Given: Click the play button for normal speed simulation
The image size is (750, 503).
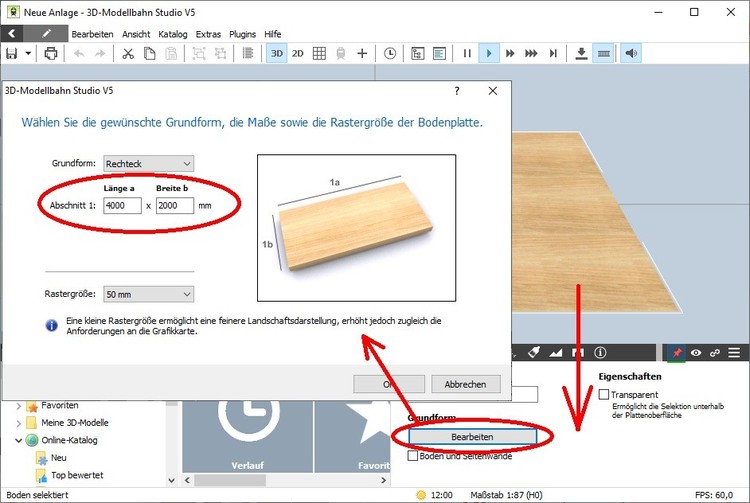Looking at the screenshot, I should 489,54.
